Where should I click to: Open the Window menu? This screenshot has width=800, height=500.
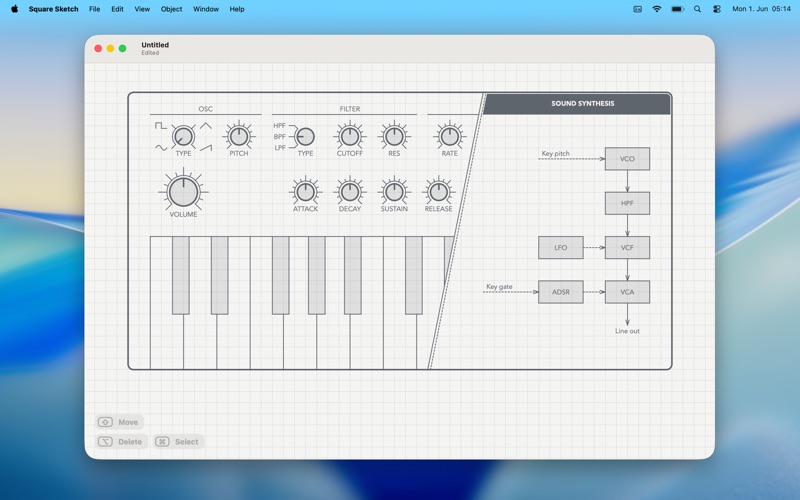click(x=206, y=9)
